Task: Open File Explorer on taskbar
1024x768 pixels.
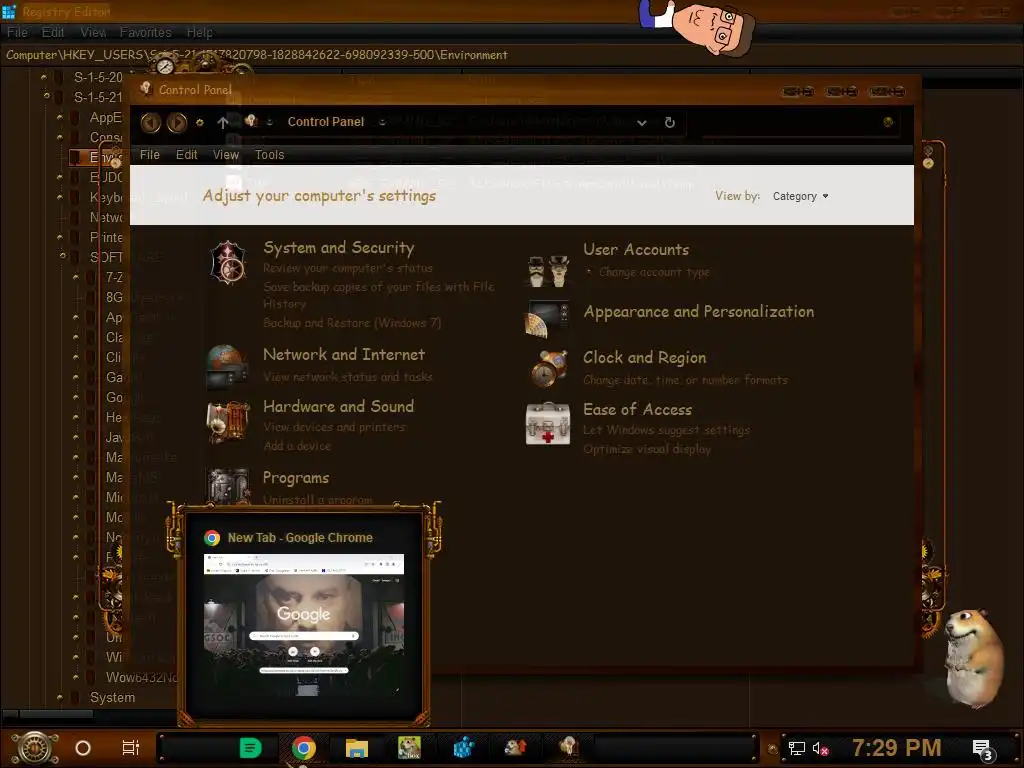Action: coord(357,748)
